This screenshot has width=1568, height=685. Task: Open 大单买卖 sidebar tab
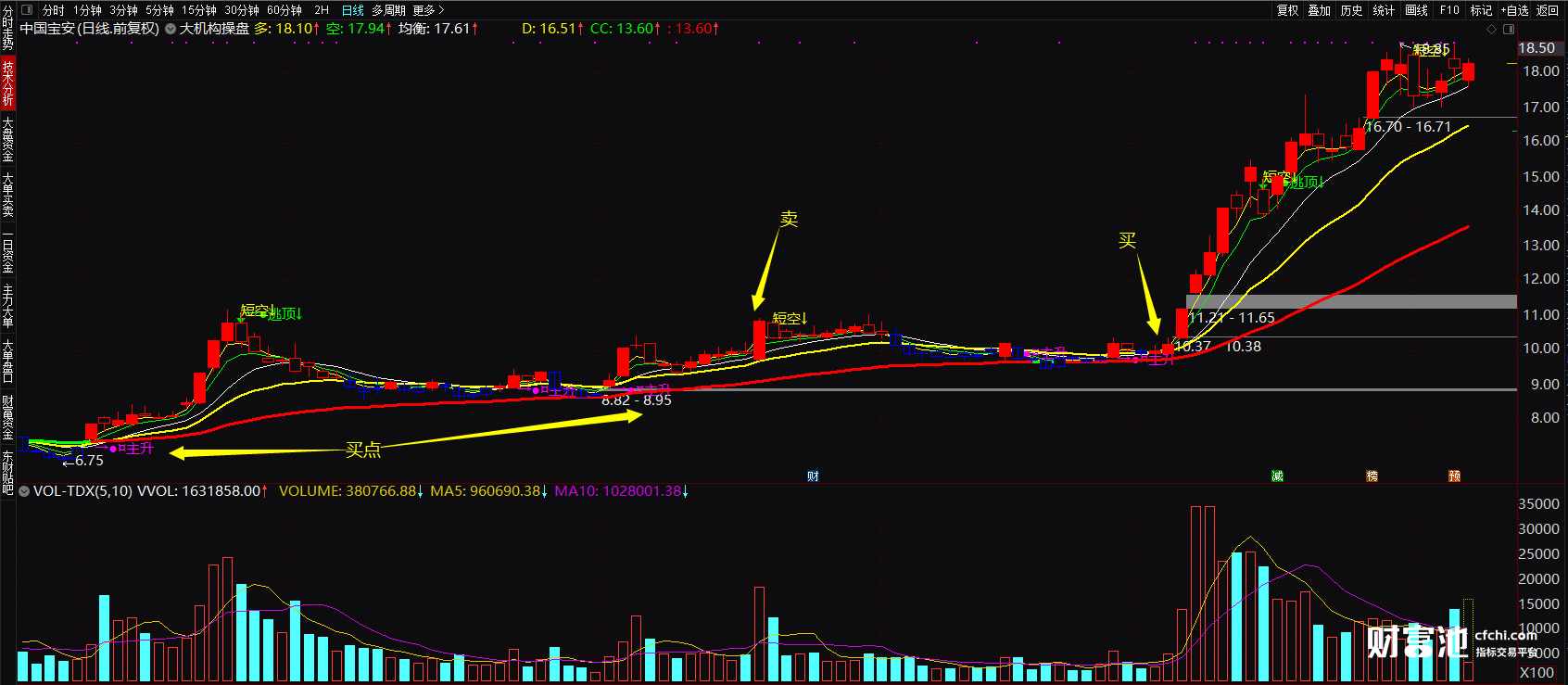coord(7,195)
